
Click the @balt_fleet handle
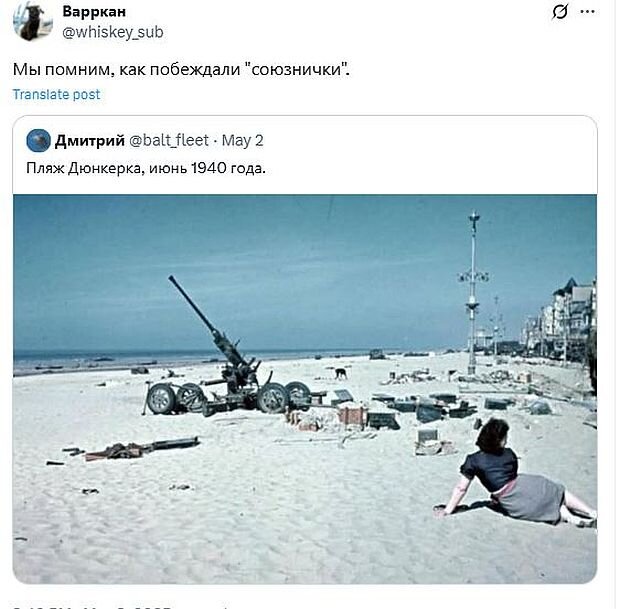tap(169, 140)
